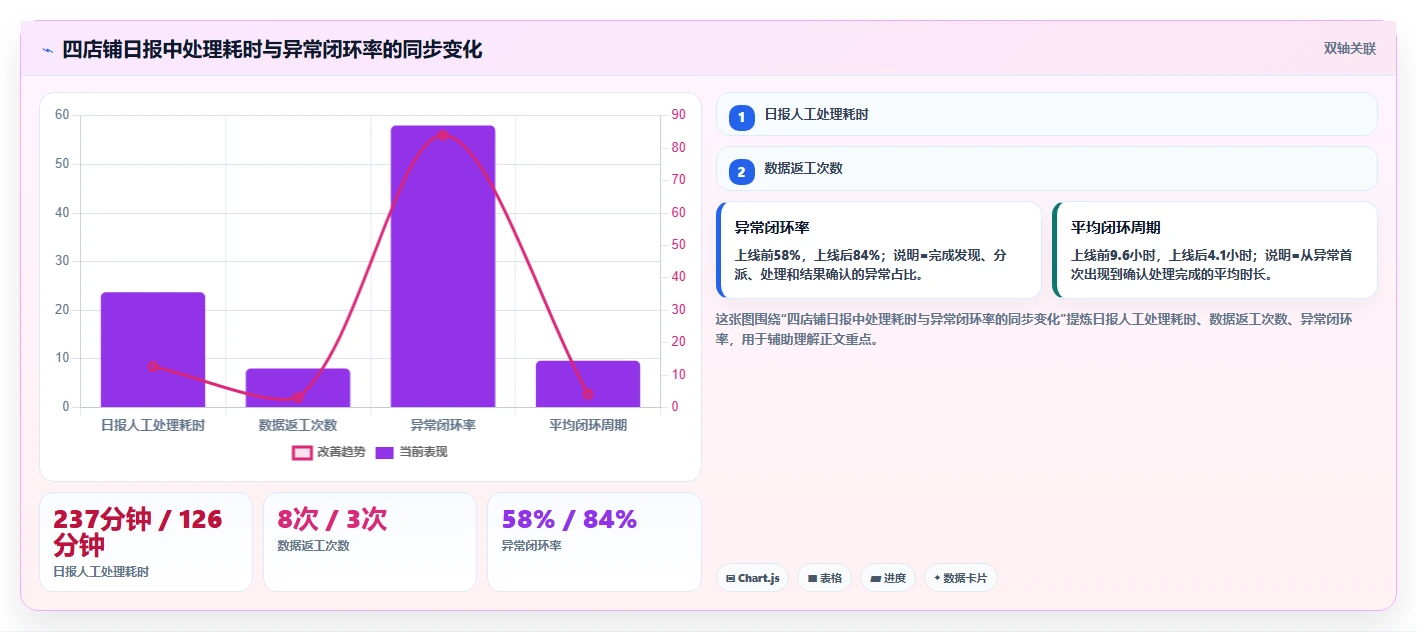Click the right axis value 90
Viewport: 1417px width, 632px height.
tap(678, 115)
